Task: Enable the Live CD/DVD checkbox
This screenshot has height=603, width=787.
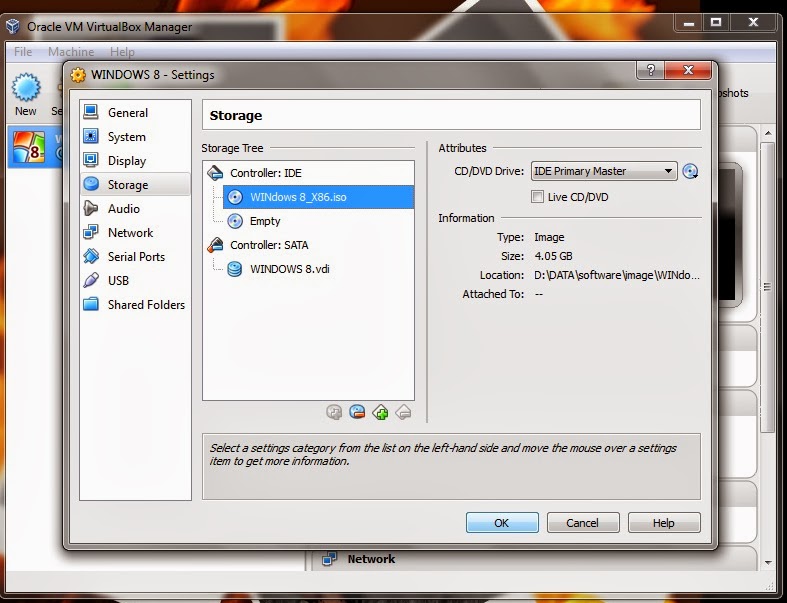Action: [x=537, y=197]
